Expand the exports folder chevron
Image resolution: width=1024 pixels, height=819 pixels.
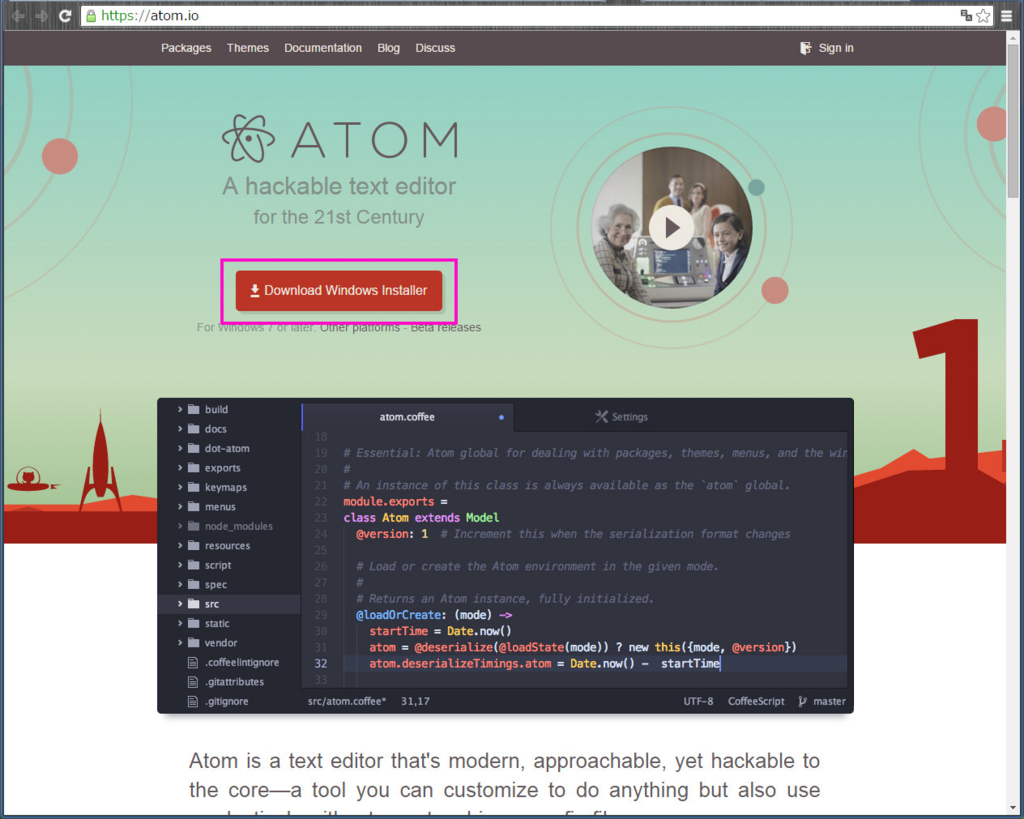pos(180,468)
